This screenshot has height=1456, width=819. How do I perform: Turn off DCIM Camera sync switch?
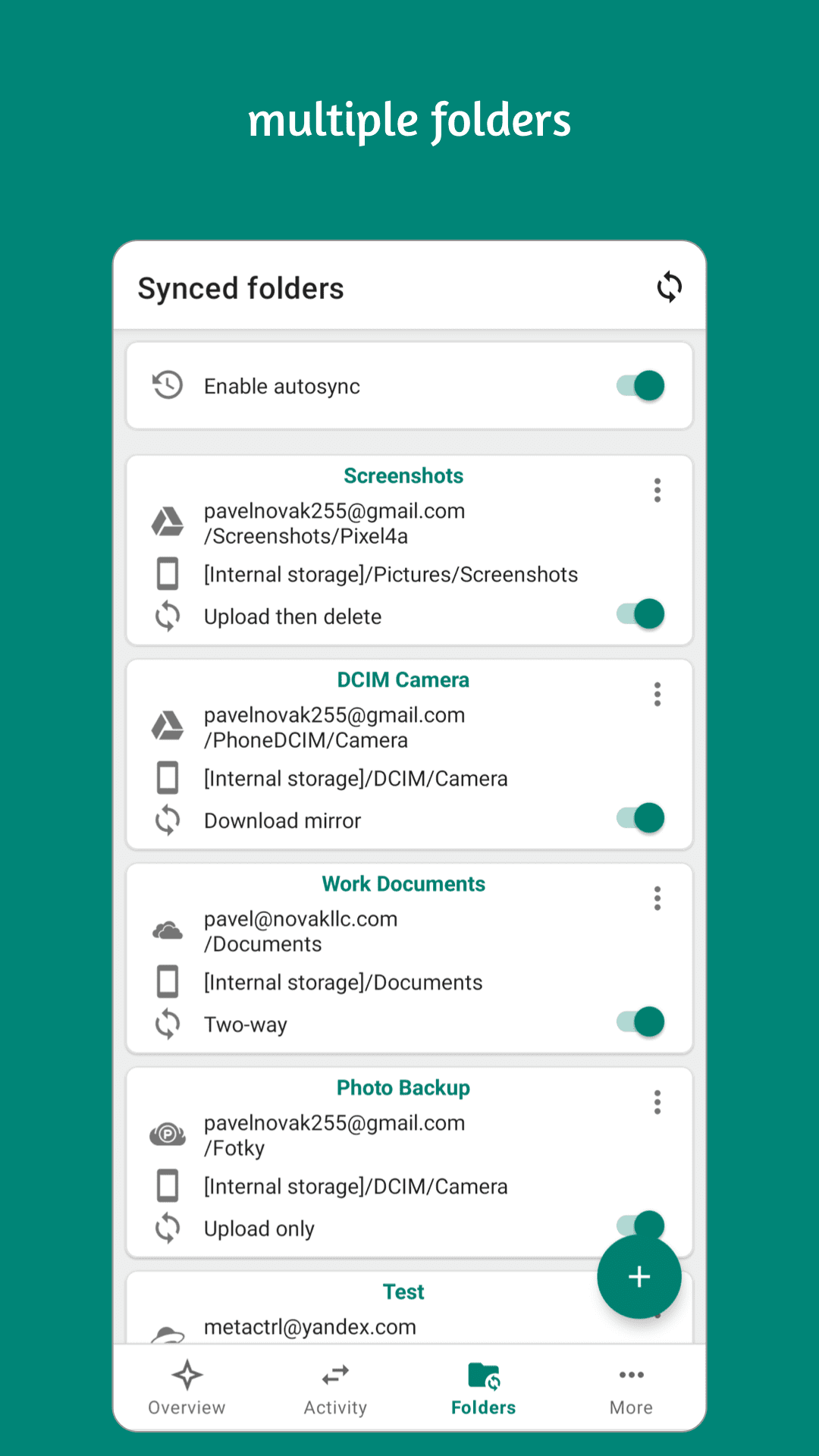click(x=641, y=818)
